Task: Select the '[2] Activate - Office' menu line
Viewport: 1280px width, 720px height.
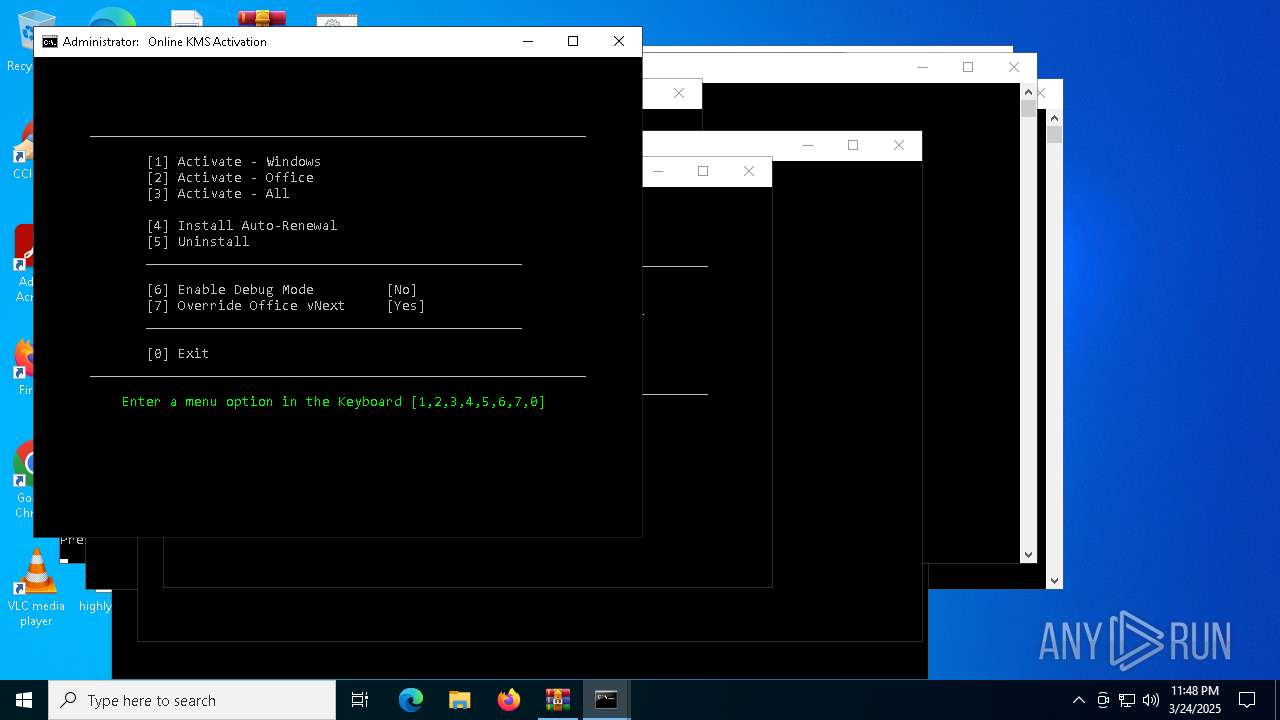Action: (230, 178)
